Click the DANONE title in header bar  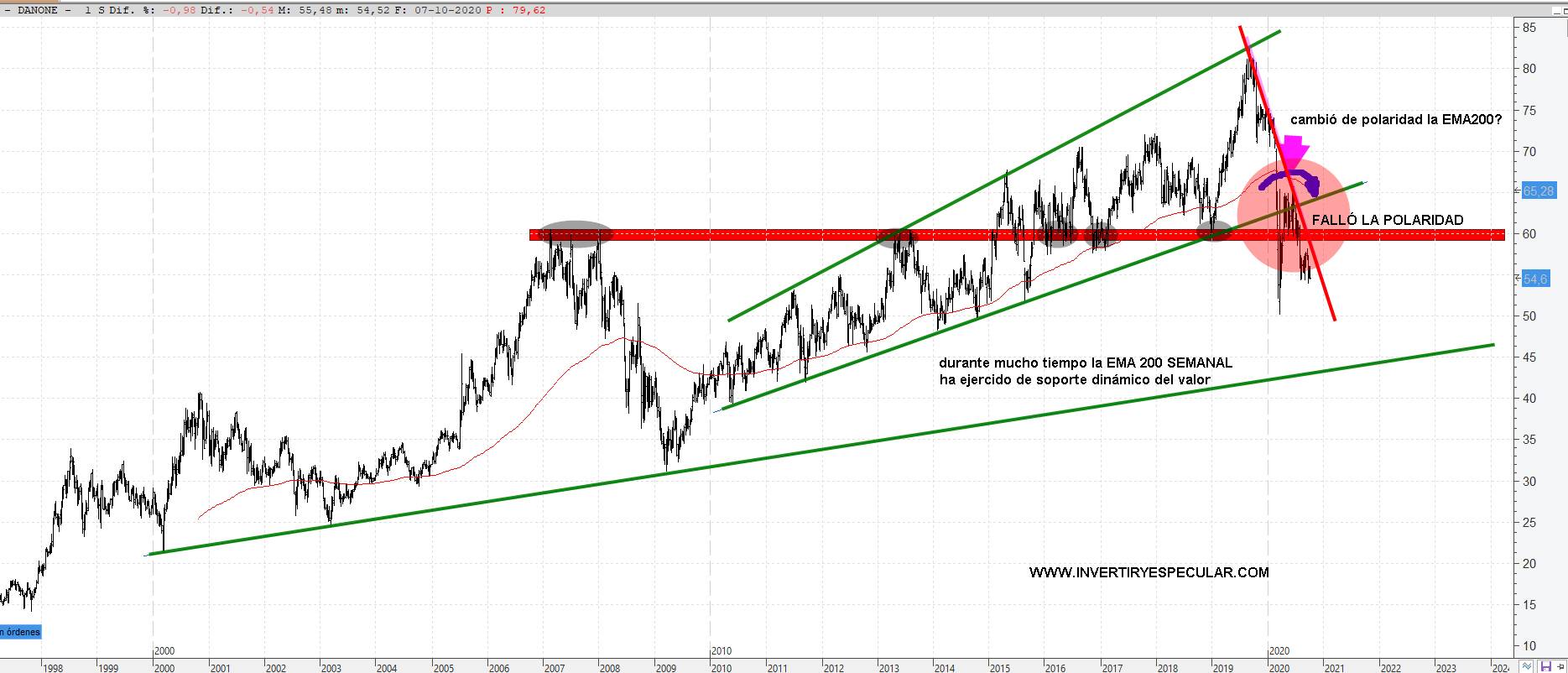(x=38, y=10)
